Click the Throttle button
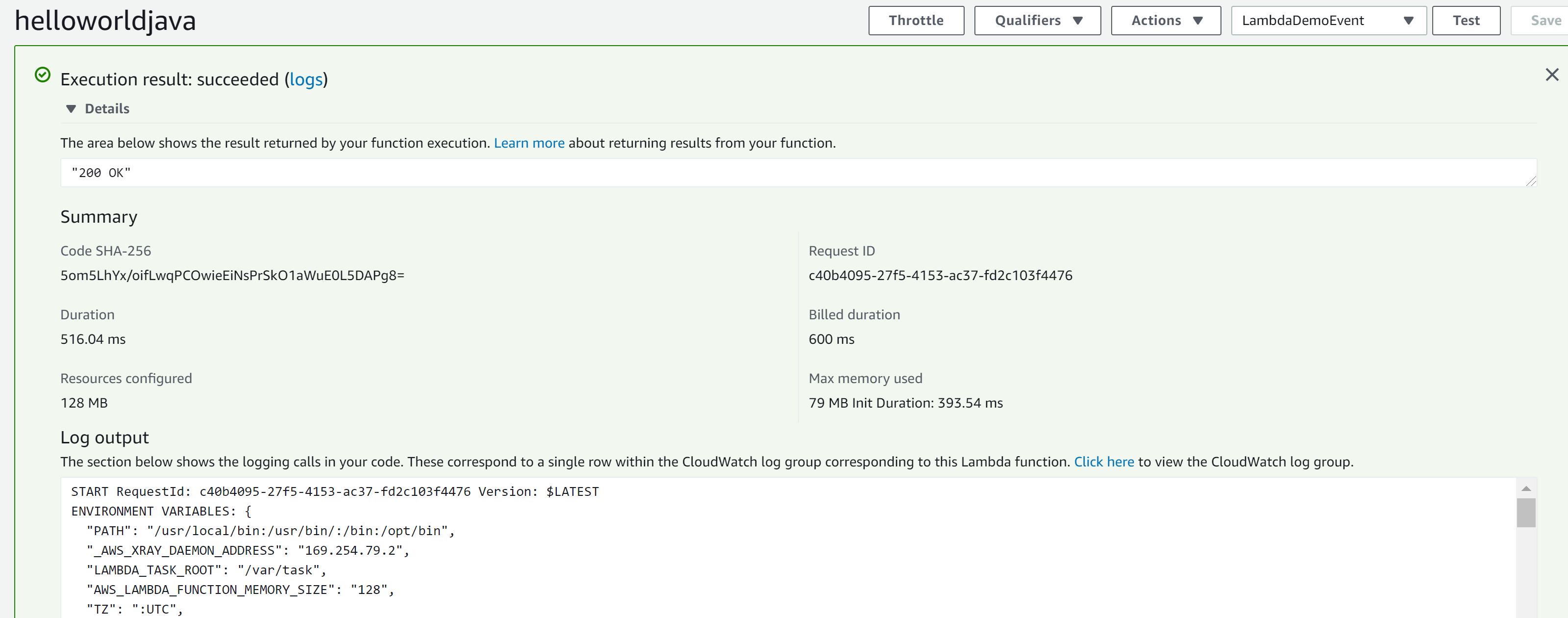1568x618 pixels. point(916,21)
